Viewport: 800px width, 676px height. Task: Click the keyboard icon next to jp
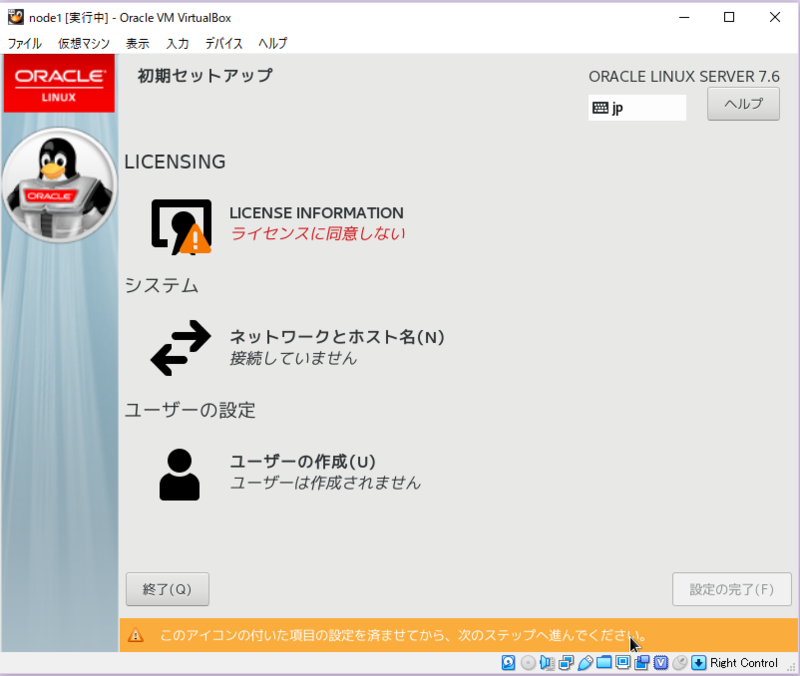[600, 108]
